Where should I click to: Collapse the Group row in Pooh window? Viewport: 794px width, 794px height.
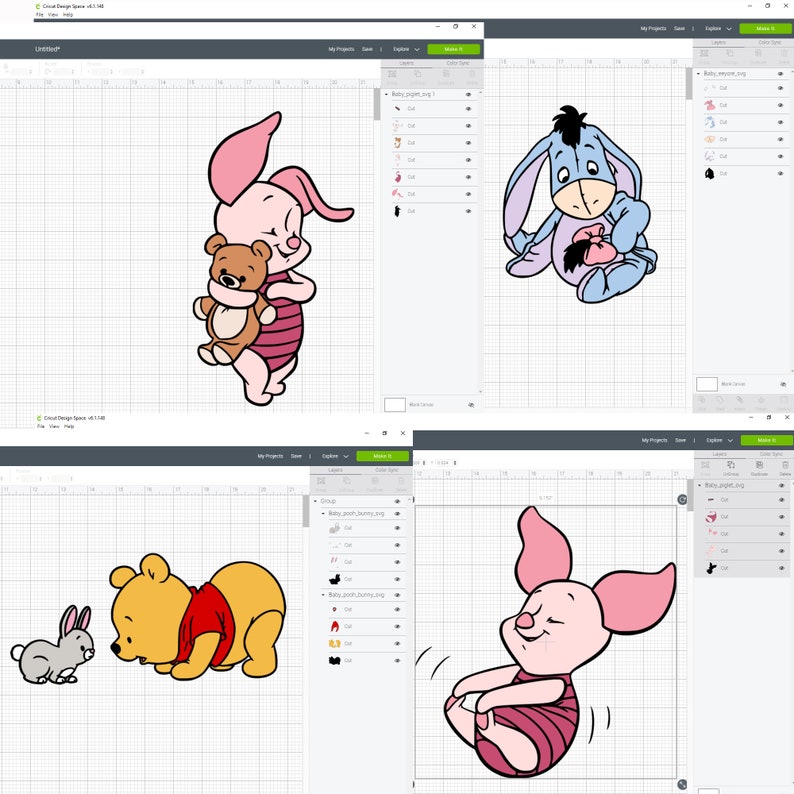click(315, 501)
